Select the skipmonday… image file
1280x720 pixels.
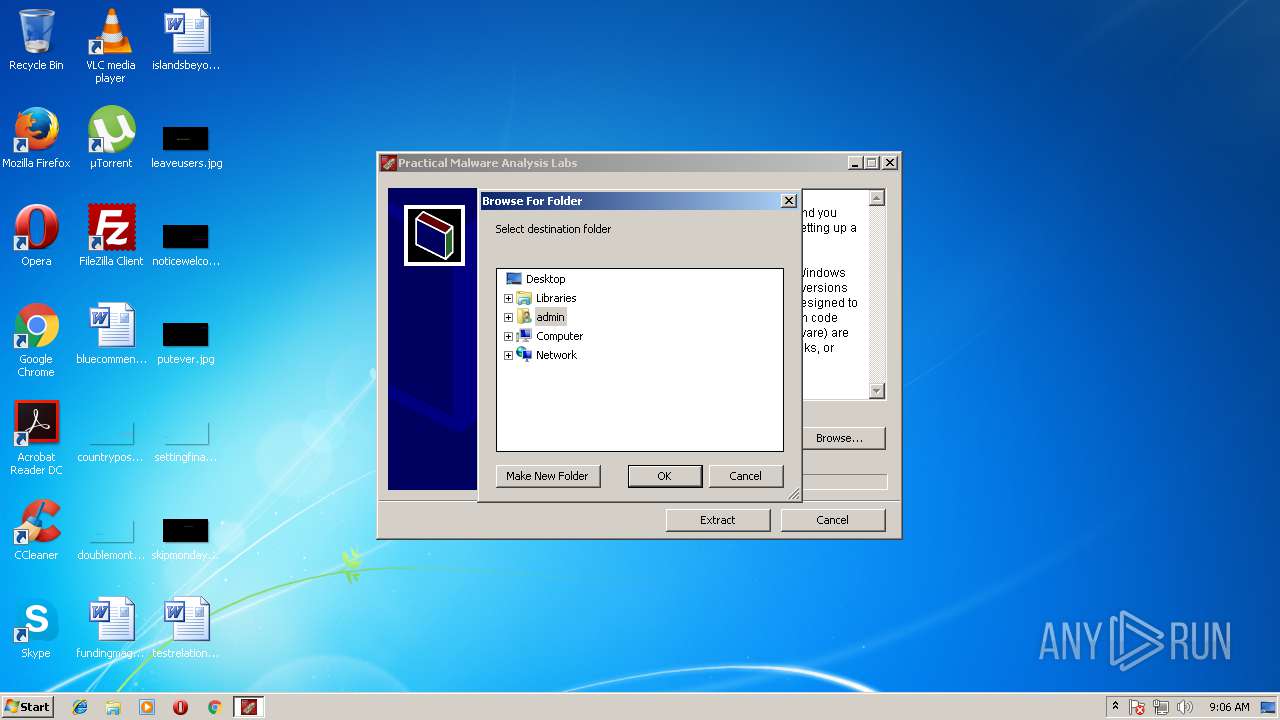[186, 537]
